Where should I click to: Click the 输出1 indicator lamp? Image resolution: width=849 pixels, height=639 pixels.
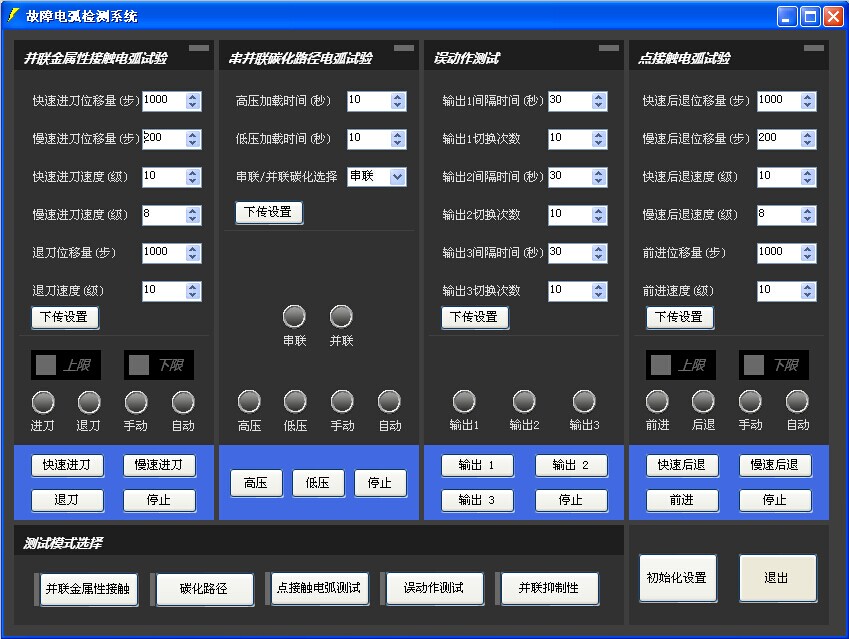pyautogui.click(x=464, y=402)
